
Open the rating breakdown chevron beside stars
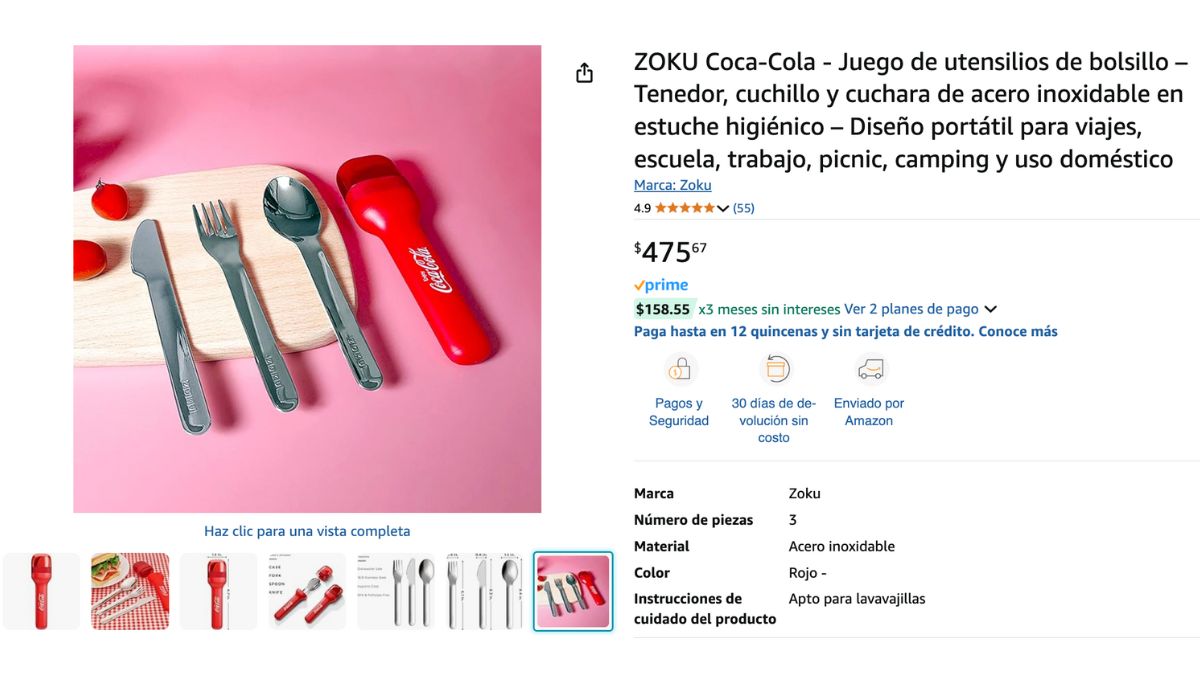[x=723, y=209]
